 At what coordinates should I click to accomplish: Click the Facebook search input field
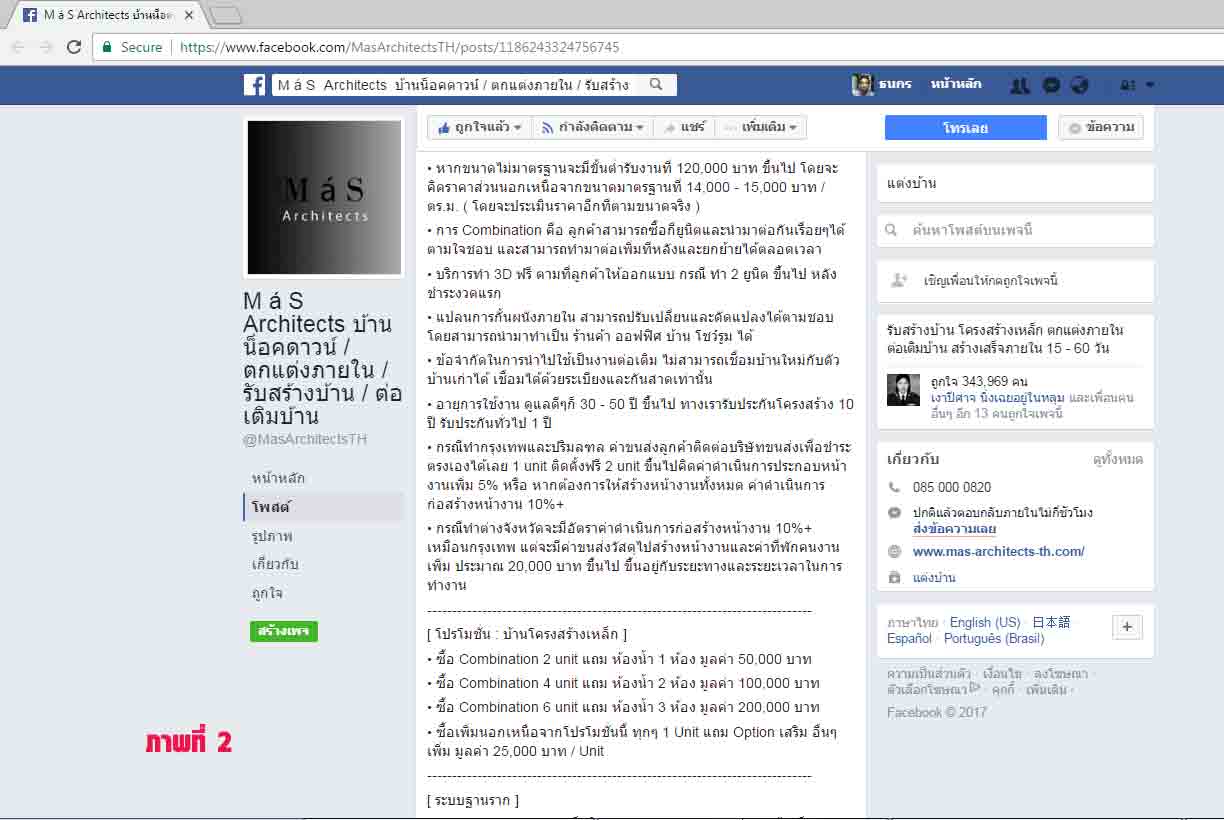(x=456, y=85)
